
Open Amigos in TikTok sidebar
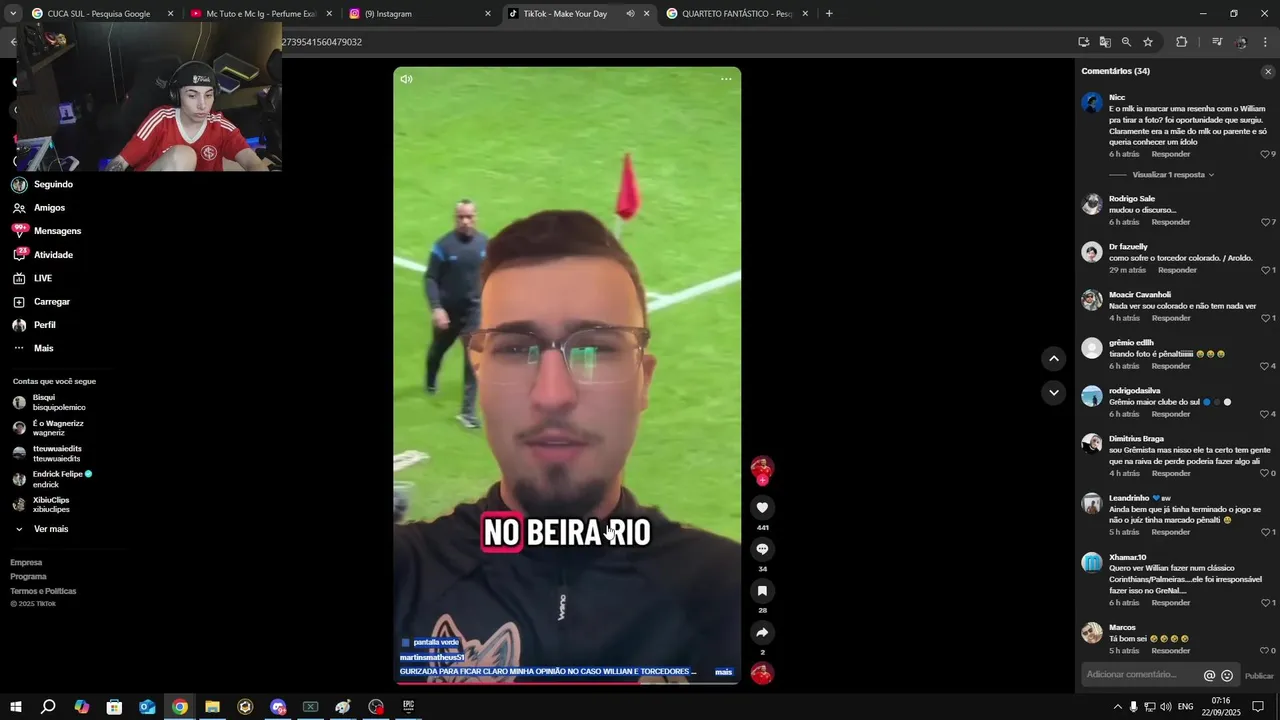coord(49,208)
